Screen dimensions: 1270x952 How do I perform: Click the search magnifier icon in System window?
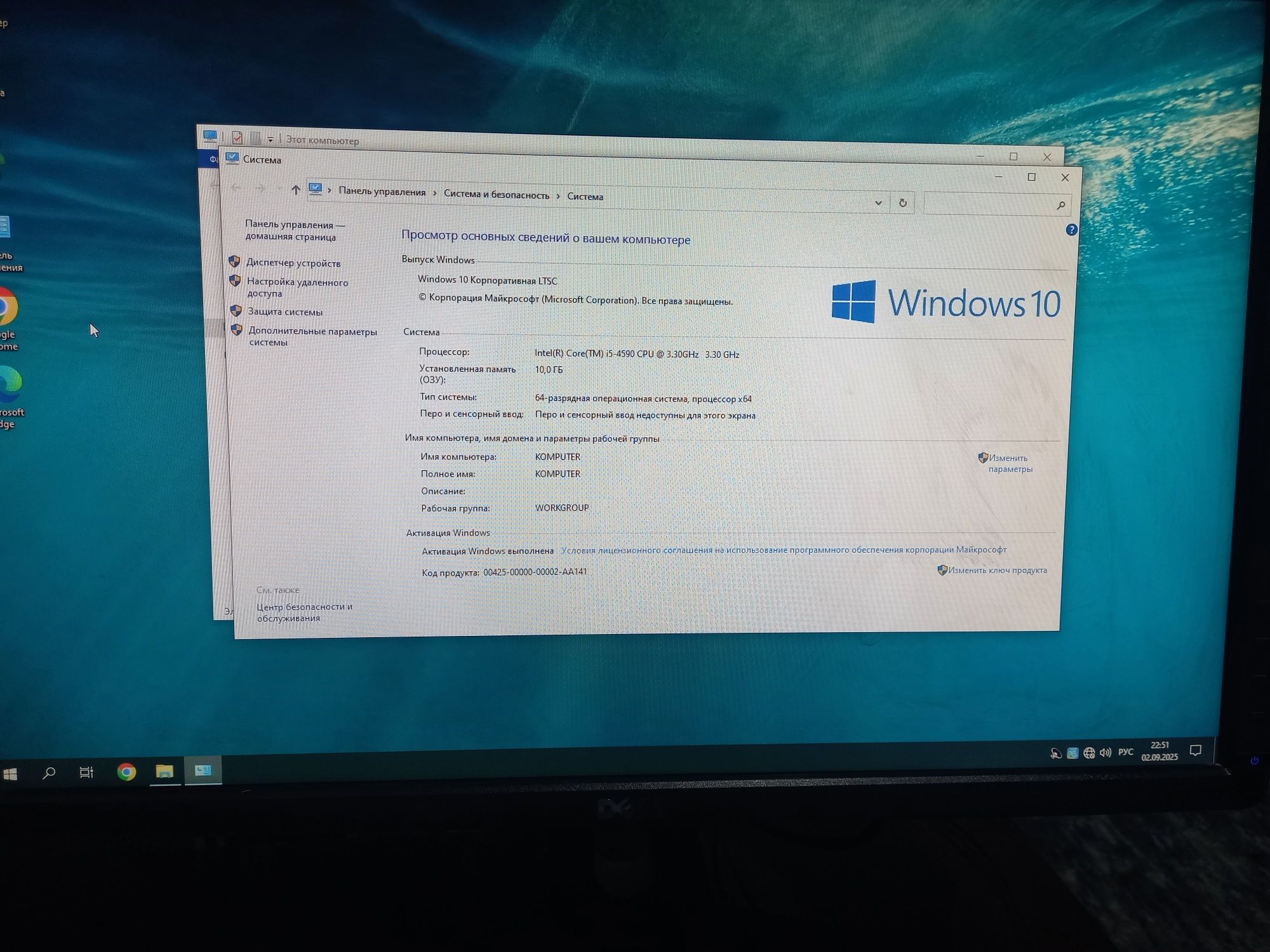[x=1060, y=205]
